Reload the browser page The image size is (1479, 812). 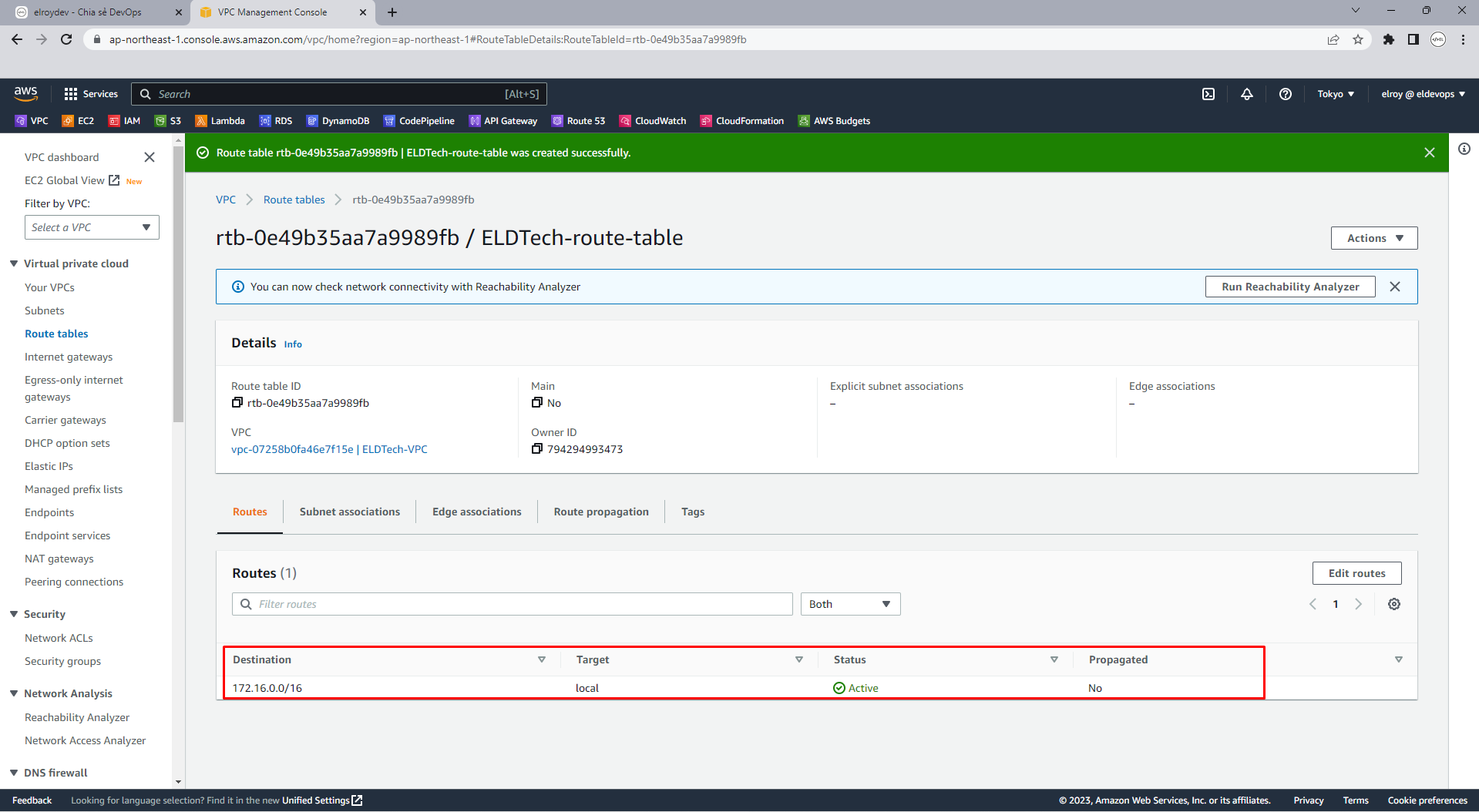(66, 39)
